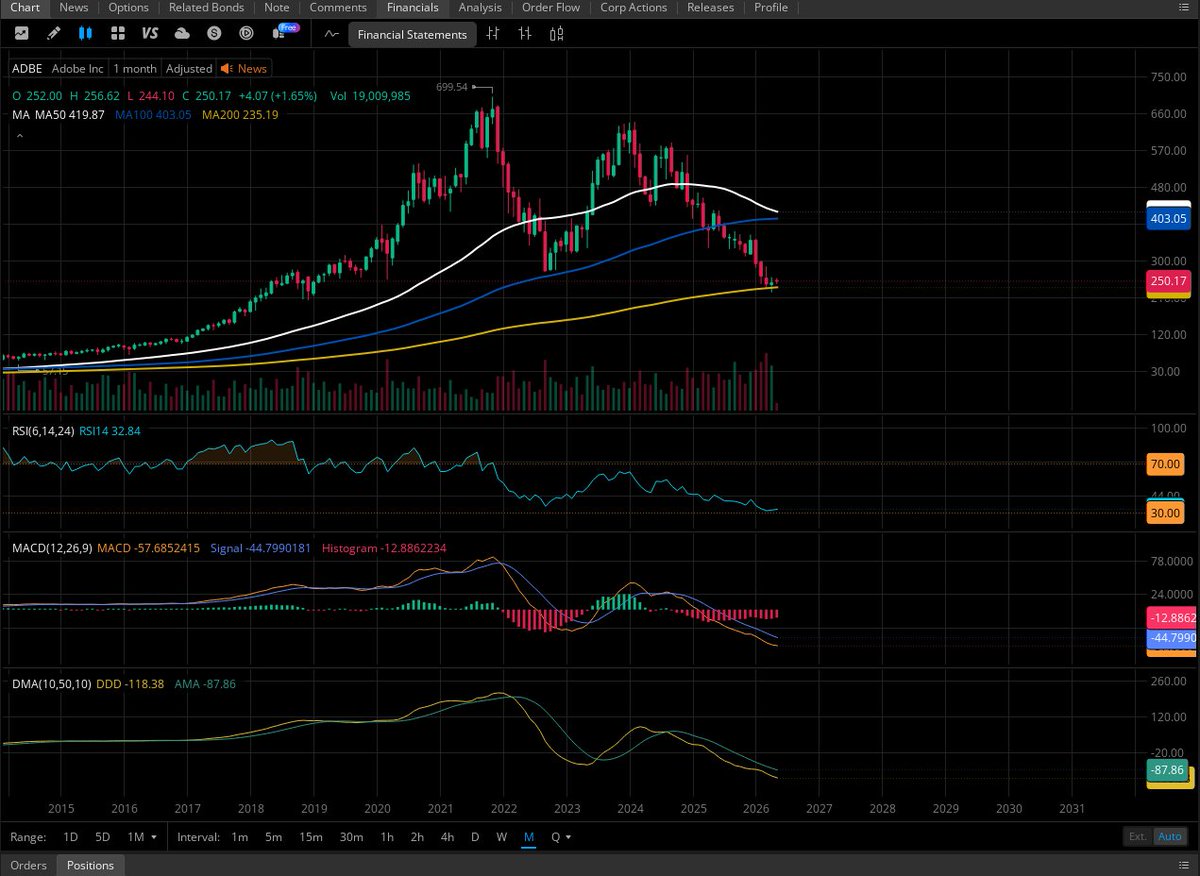
Task: Click the green -87.86 AMA value tag
Action: tap(1169, 770)
